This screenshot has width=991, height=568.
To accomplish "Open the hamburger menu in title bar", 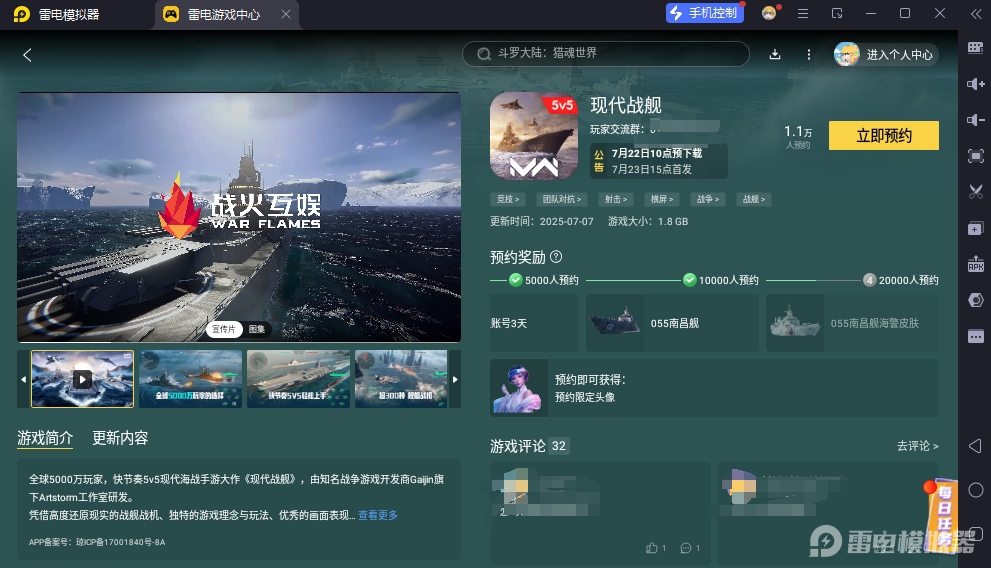I will point(803,13).
